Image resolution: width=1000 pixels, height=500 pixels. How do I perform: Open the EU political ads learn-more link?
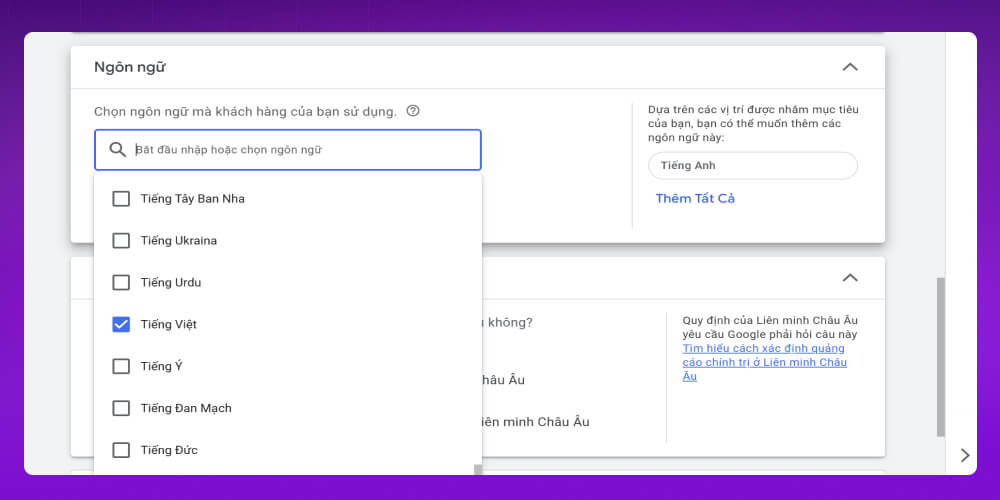click(x=764, y=362)
